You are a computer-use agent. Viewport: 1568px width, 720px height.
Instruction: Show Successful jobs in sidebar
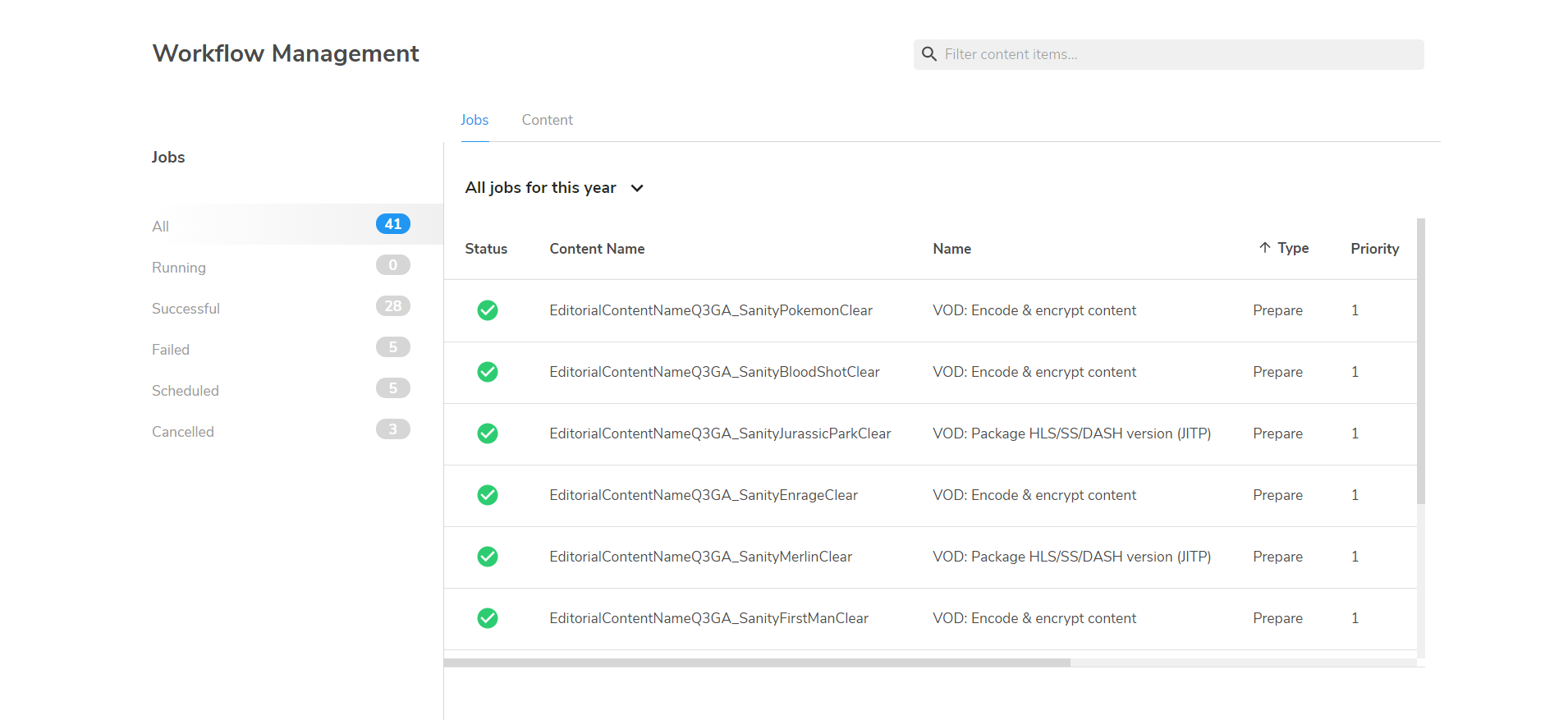pos(186,309)
